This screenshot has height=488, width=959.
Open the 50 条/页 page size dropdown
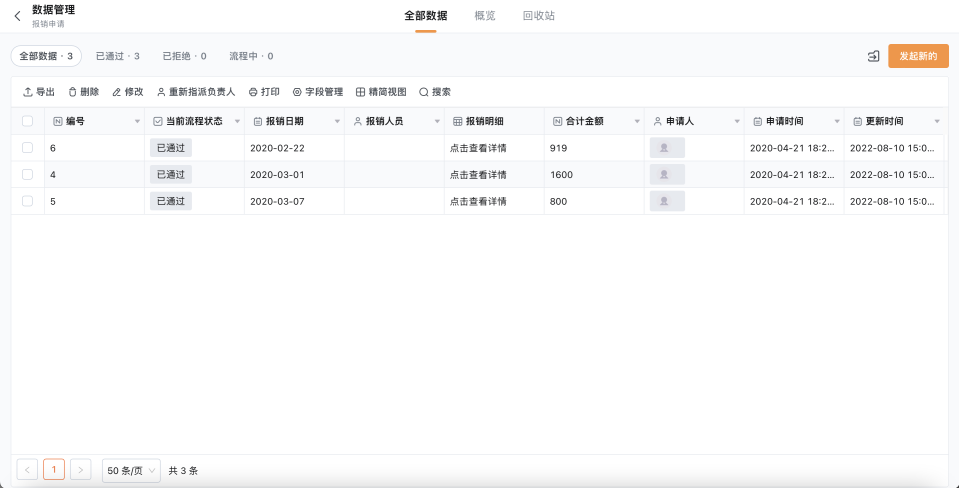(131, 471)
